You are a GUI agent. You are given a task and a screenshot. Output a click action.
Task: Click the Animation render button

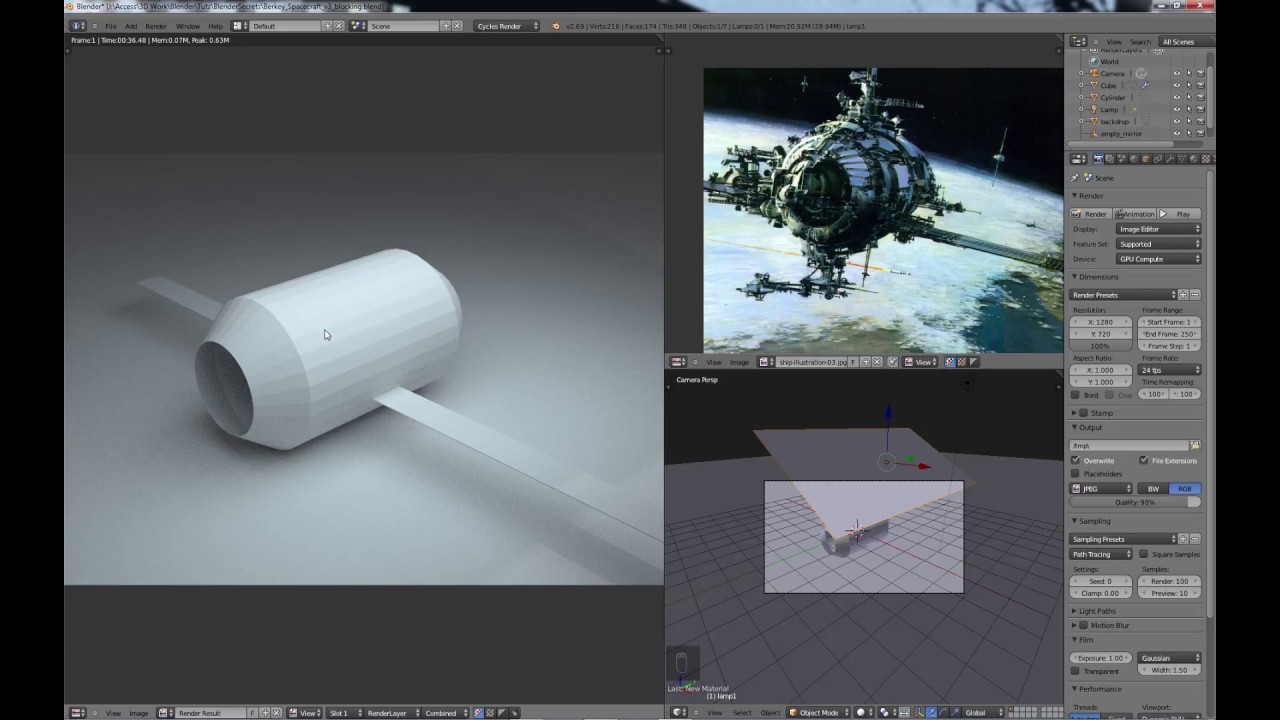1134,214
